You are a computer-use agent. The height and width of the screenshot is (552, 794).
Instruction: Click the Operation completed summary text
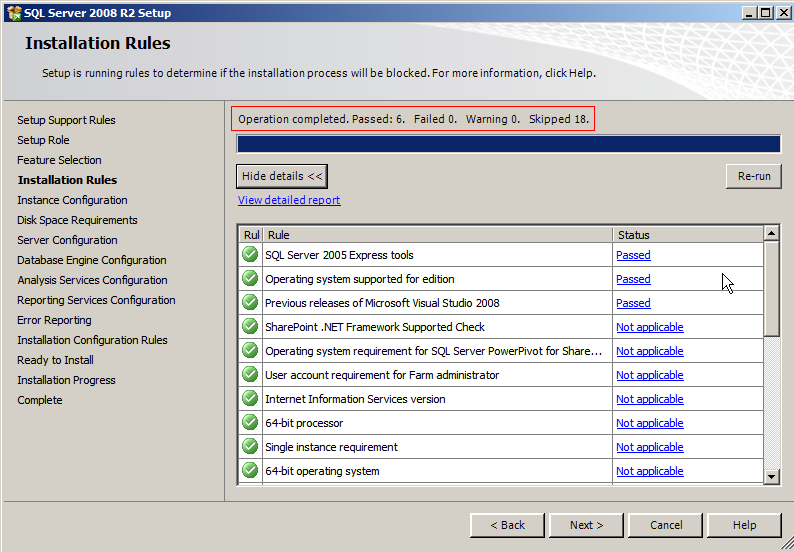pyautogui.click(x=413, y=119)
